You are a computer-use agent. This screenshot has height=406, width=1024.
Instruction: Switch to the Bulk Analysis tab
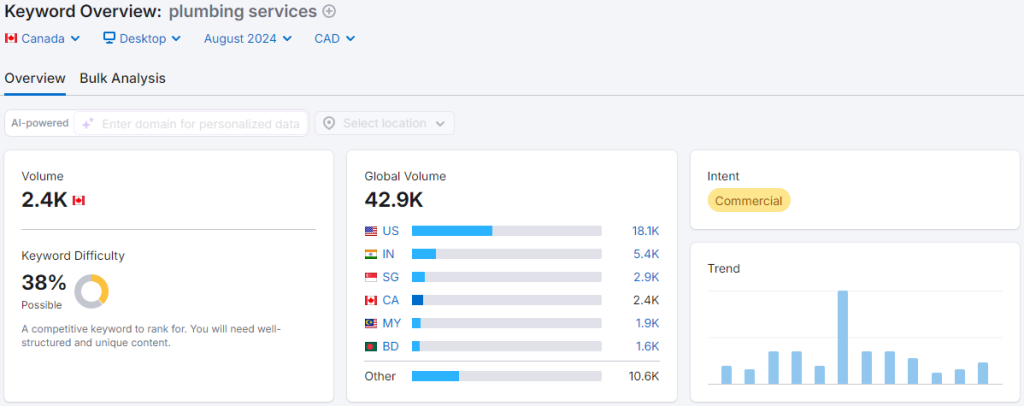[122, 78]
